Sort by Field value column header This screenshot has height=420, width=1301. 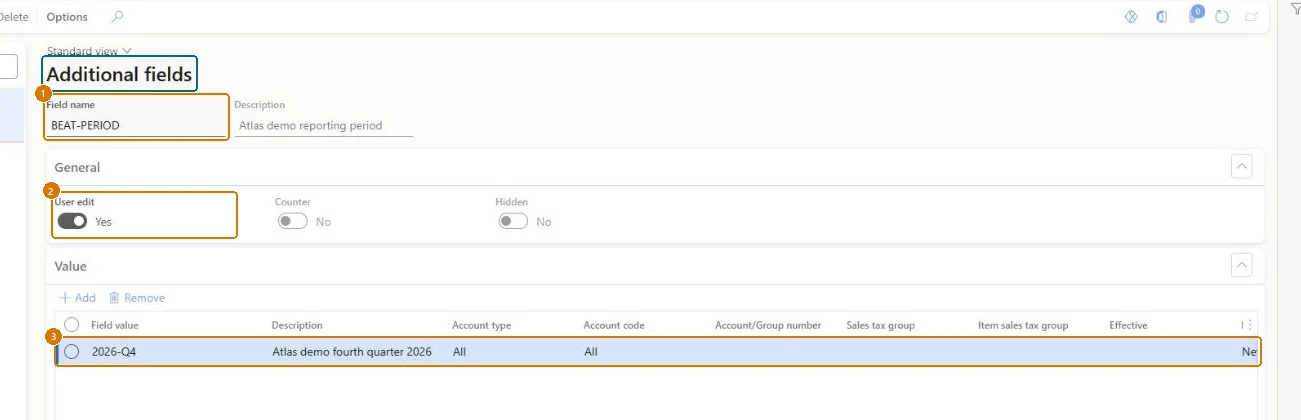pyautogui.click(x=115, y=325)
